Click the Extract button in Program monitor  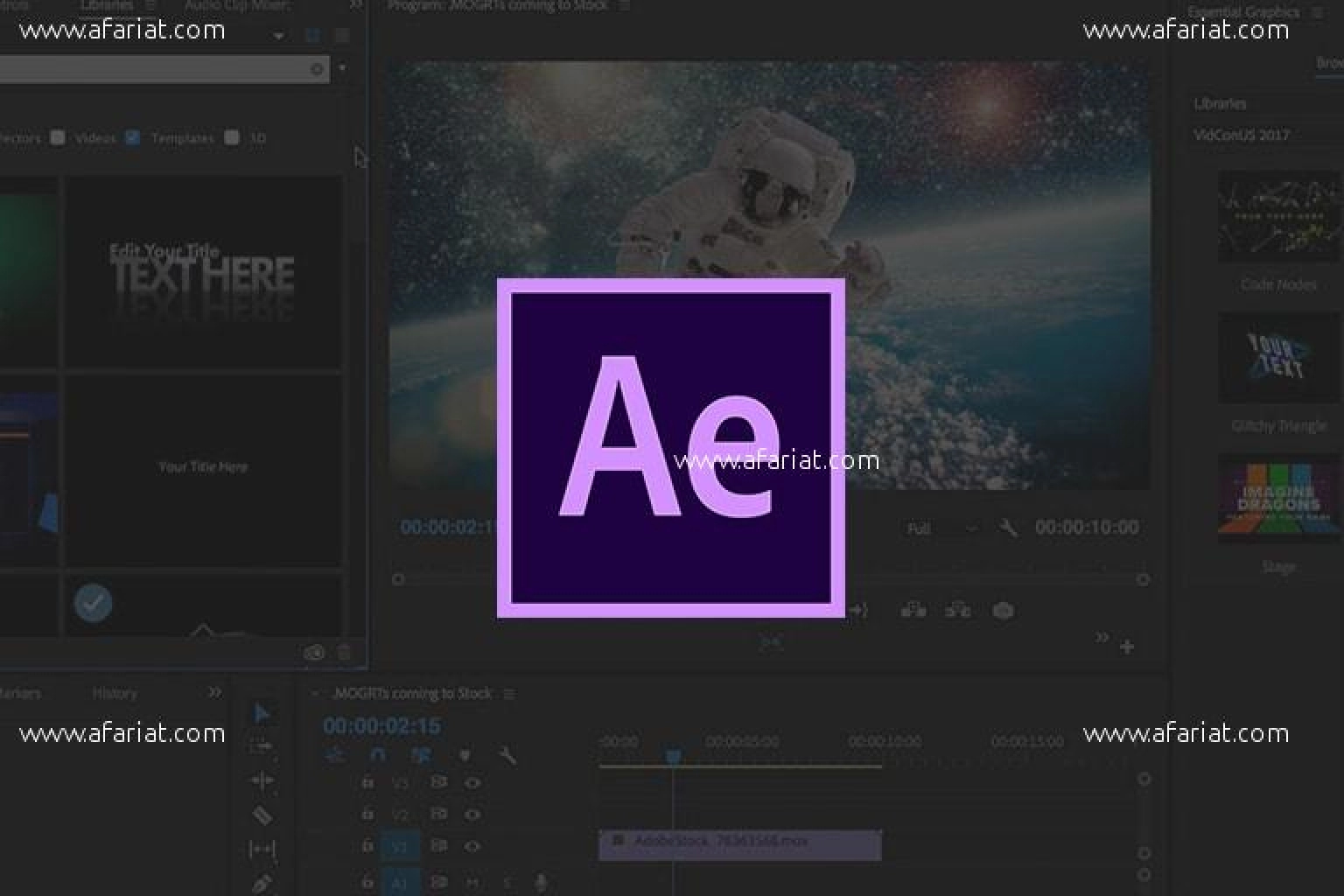(x=958, y=610)
